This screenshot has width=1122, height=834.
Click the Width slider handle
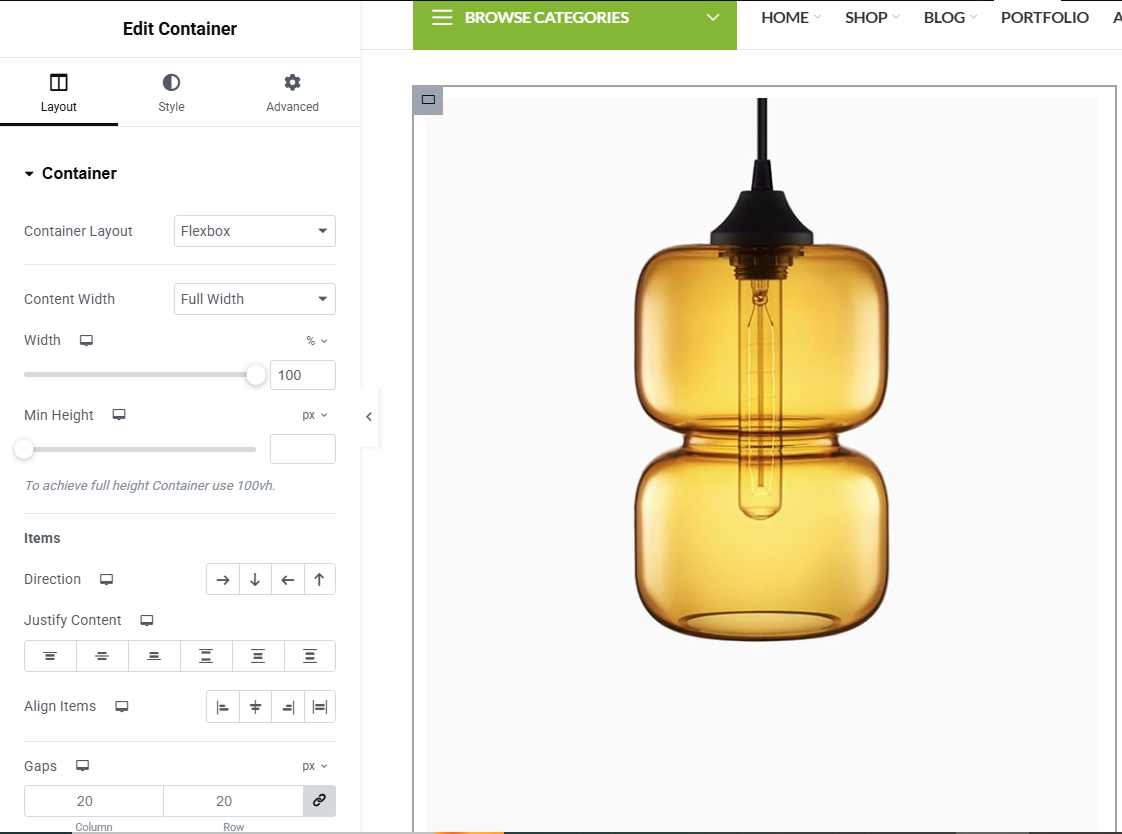coord(255,375)
